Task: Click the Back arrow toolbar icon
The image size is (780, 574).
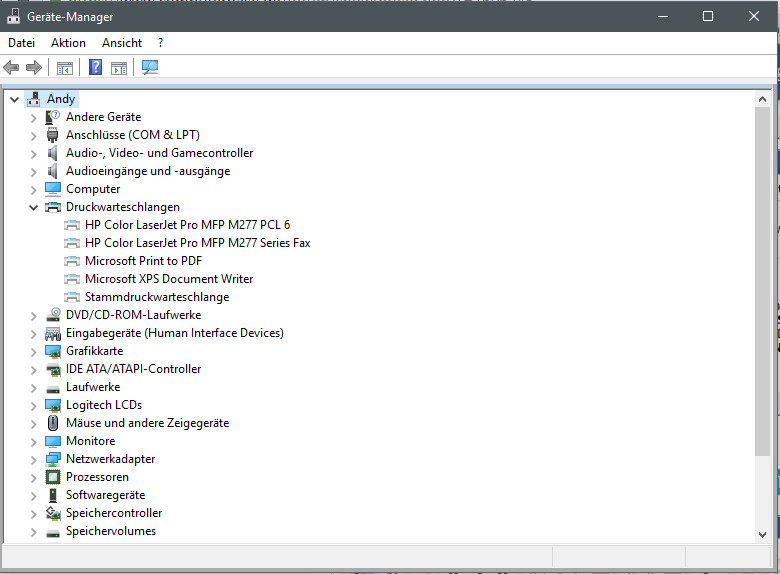Action: pyautogui.click(x=11, y=67)
